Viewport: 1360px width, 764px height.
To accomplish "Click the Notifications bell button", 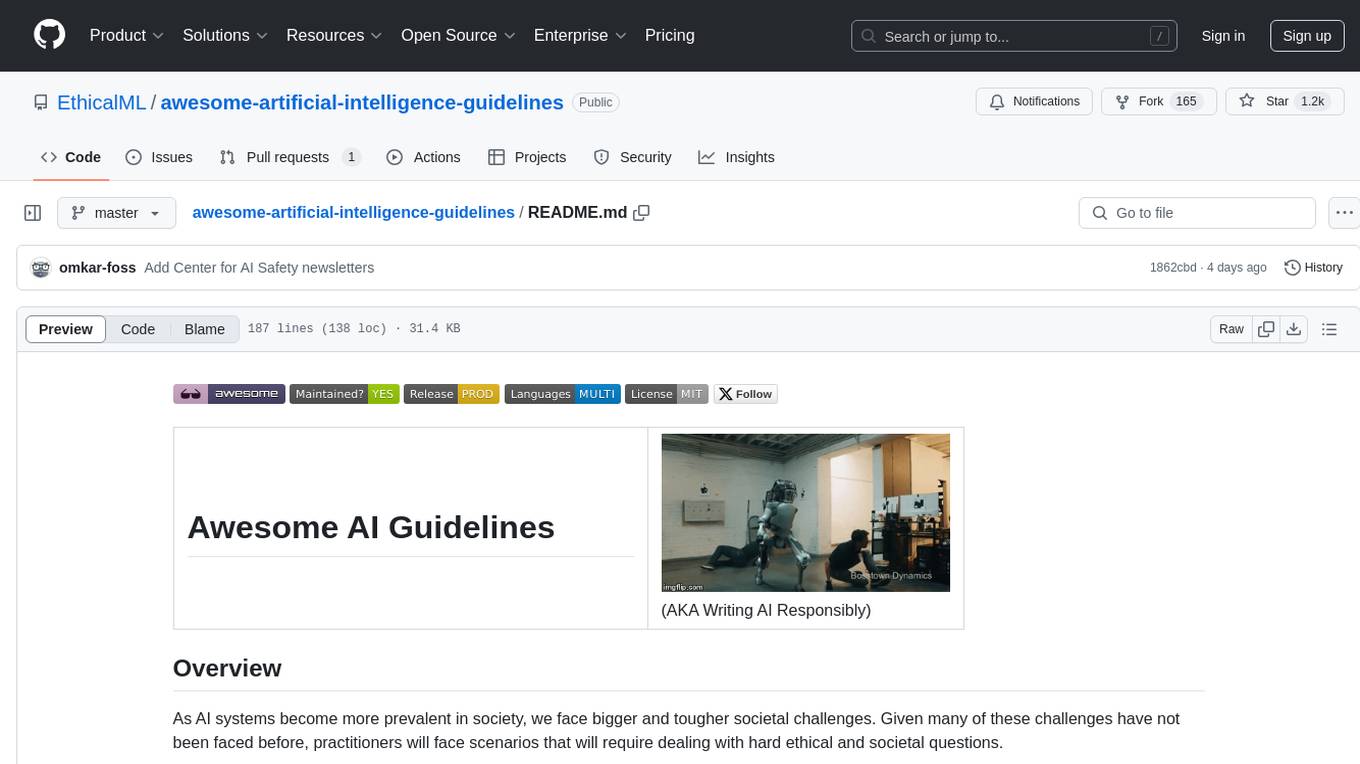I will 1034,101.
